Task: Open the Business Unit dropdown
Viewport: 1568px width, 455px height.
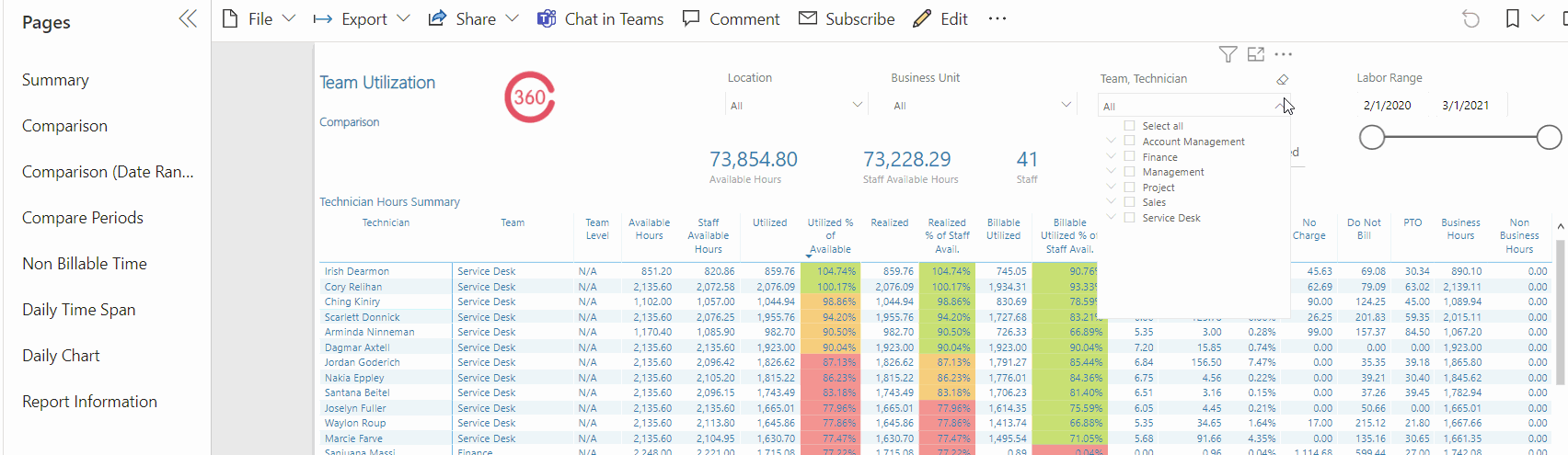Action: 982,106
